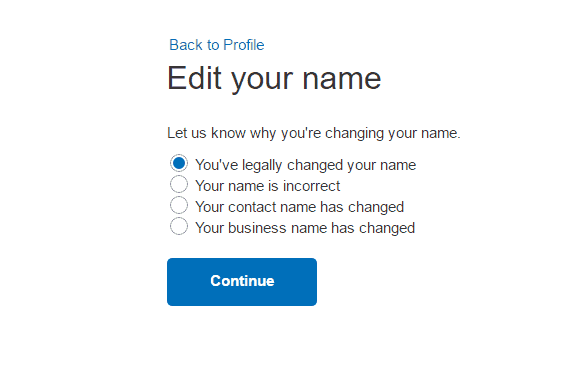Click the 'You've legally changed your name' label text
Viewport: 574px width, 366px height.
[306, 165]
